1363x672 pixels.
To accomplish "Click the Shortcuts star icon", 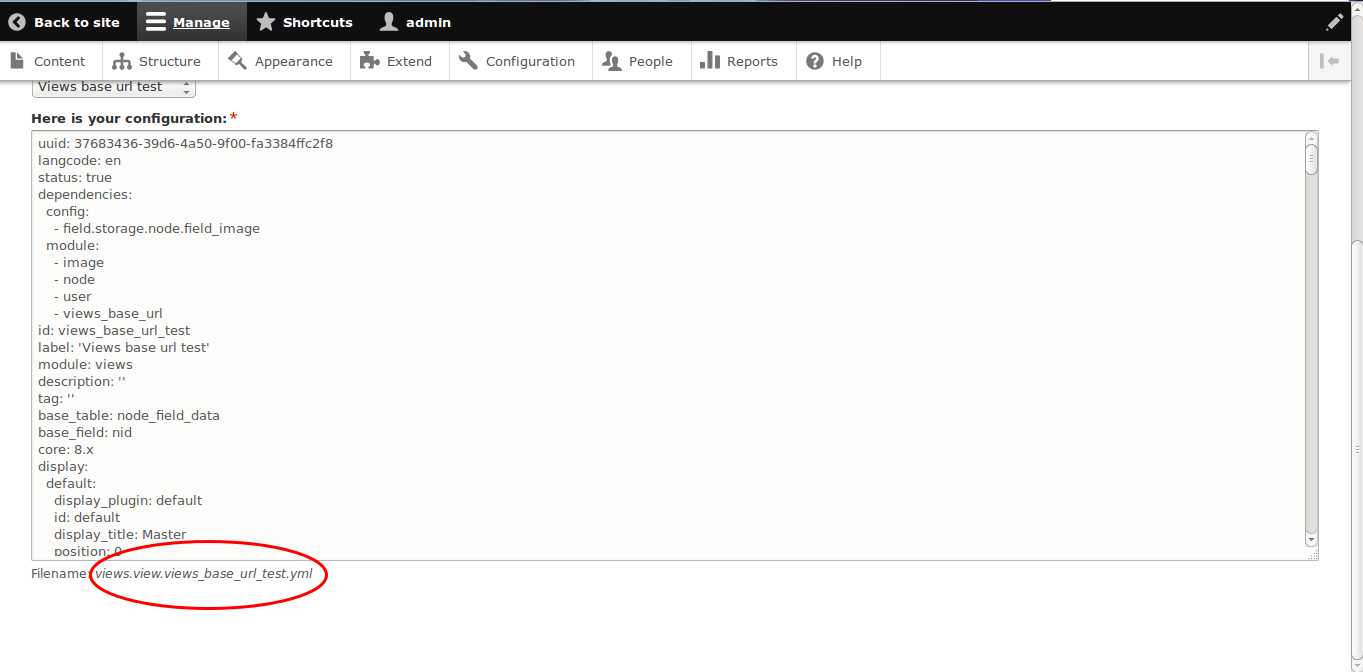I will point(266,21).
